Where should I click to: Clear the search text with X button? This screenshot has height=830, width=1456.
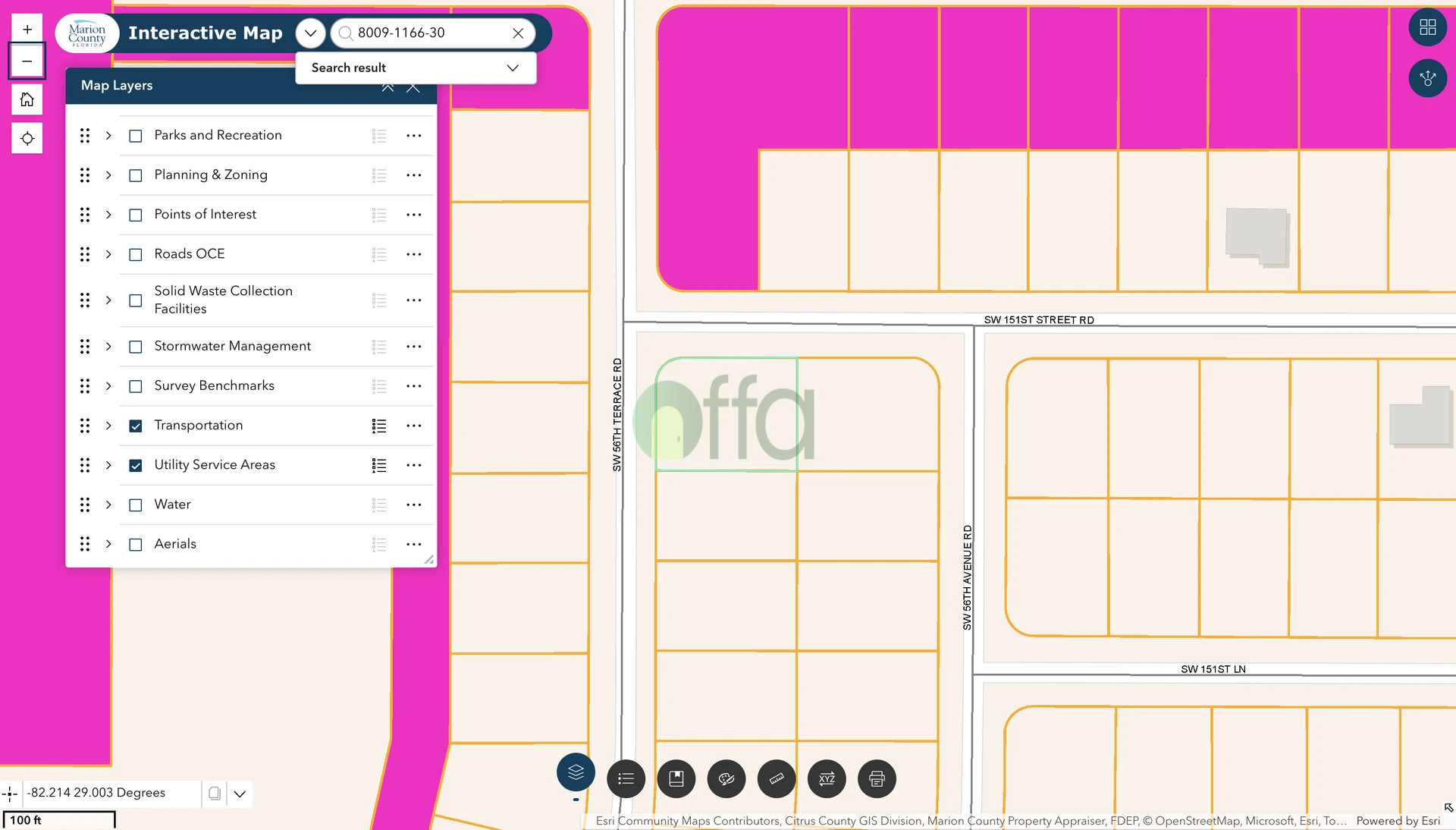(518, 33)
